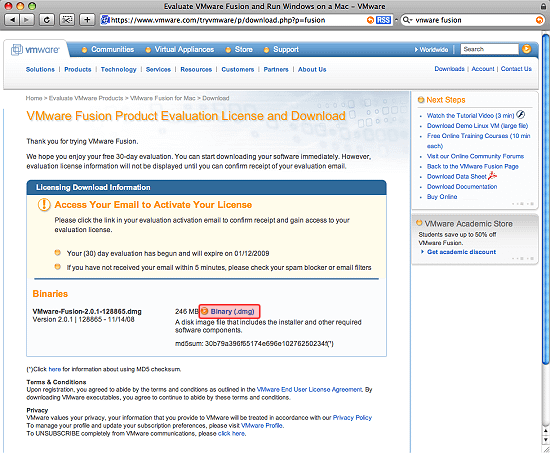Image resolution: width=550 pixels, height=453 pixels.
Task: Click the VMware site Search field
Action: point(490,49)
